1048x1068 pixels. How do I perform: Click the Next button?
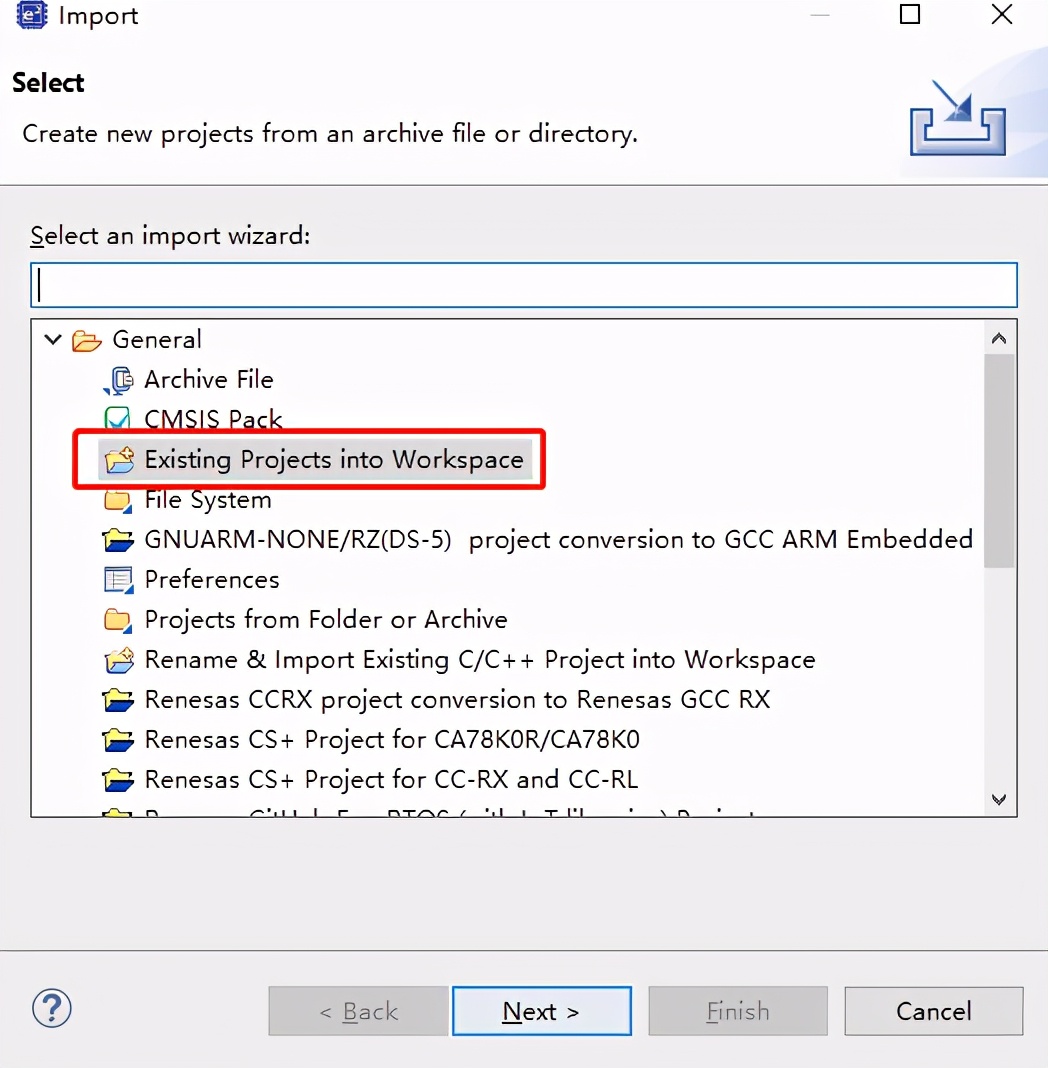click(541, 1011)
